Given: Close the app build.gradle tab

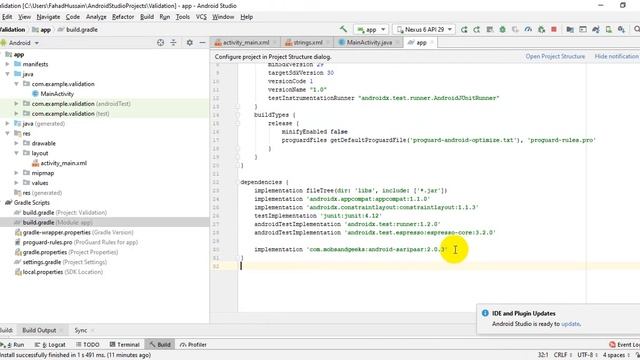Looking at the screenshot, I should (432, 42).
